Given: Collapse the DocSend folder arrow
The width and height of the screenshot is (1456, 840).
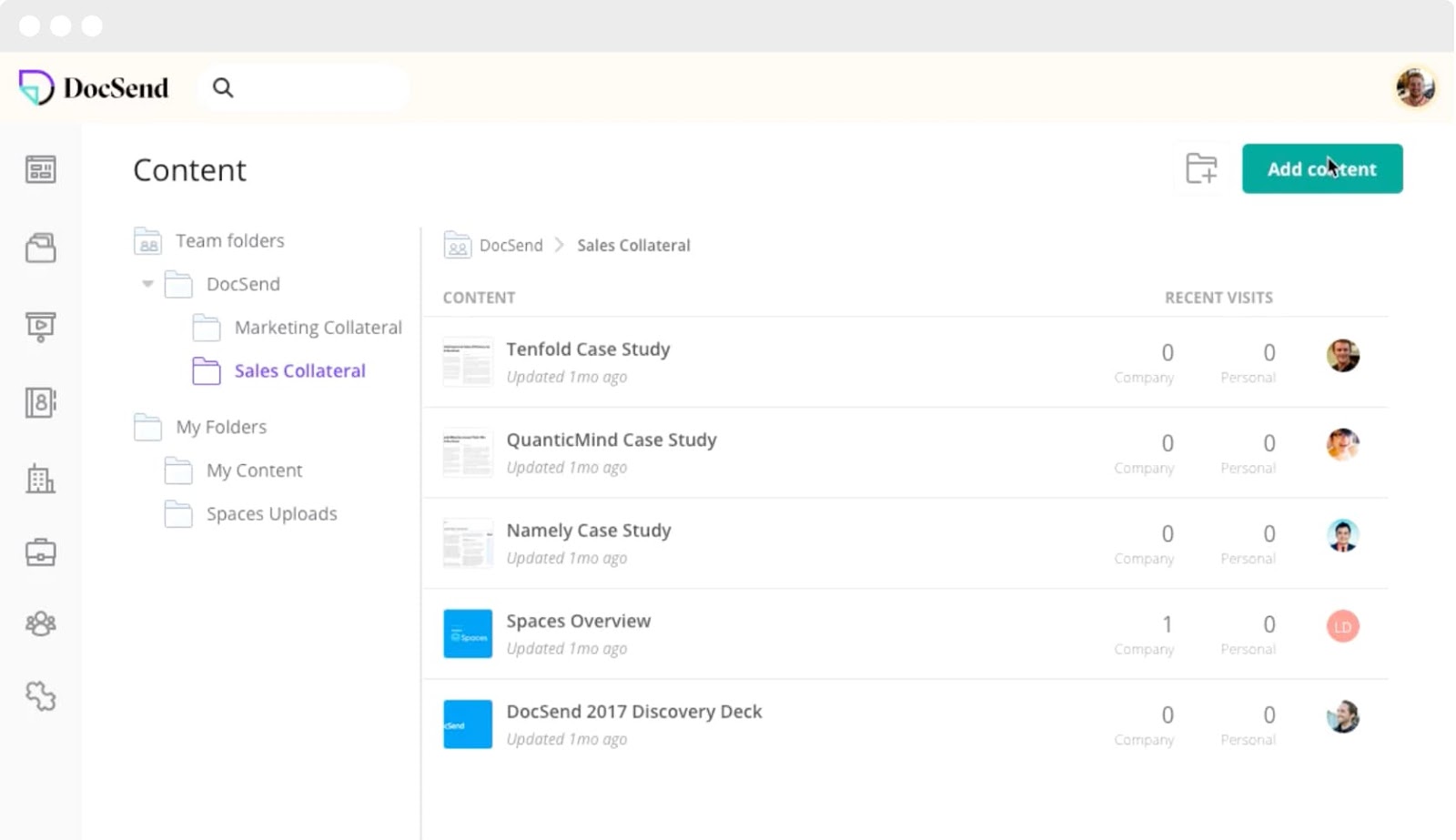Looking at the screenshot, I should pos(147,284).
